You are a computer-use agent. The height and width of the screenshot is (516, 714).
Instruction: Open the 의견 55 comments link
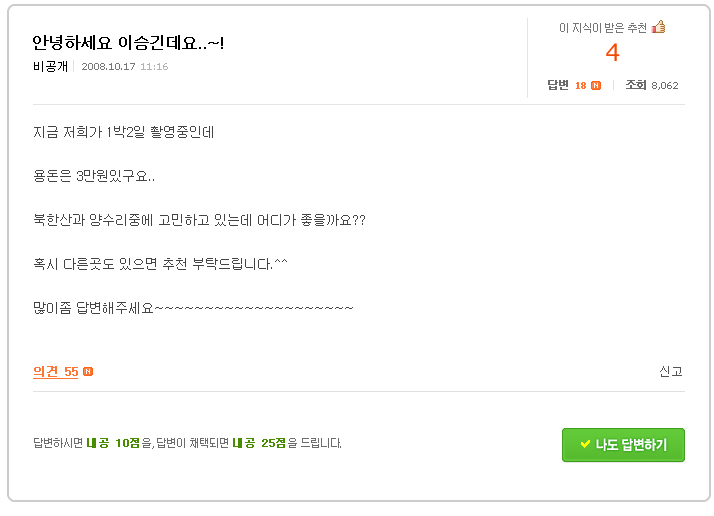[56, 372]
